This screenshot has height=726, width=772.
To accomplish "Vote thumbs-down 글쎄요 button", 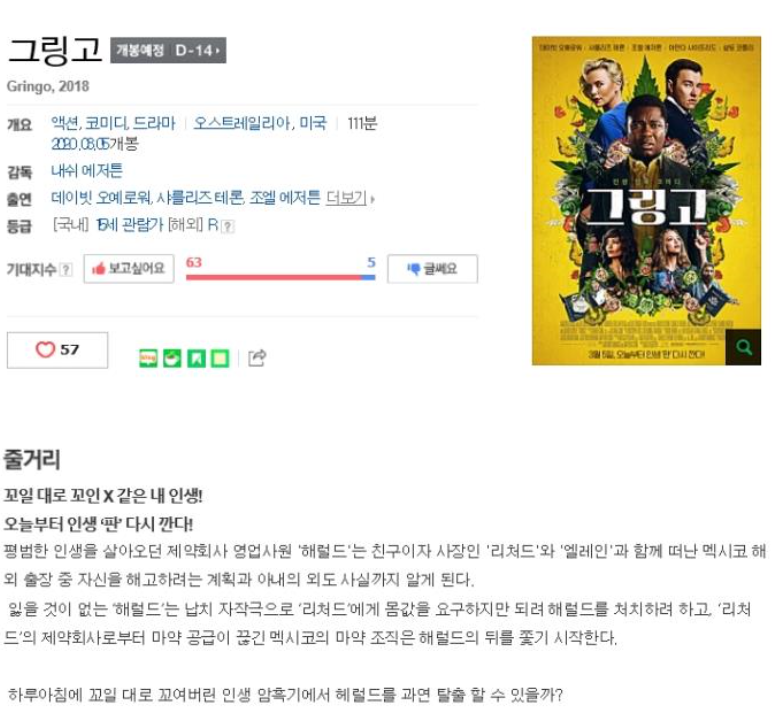I will (432, 269).
